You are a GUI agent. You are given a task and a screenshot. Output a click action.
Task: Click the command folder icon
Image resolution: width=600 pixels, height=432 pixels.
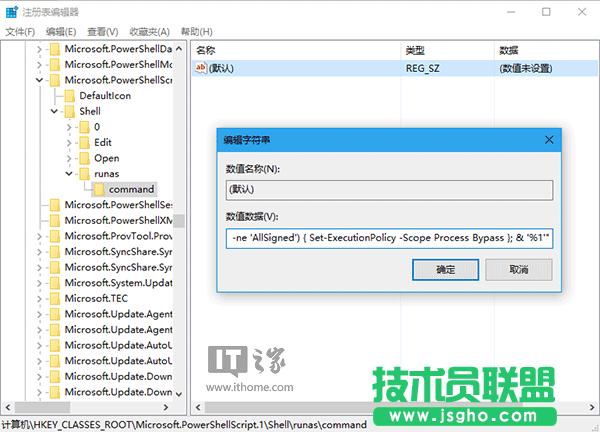pos(99,189)
